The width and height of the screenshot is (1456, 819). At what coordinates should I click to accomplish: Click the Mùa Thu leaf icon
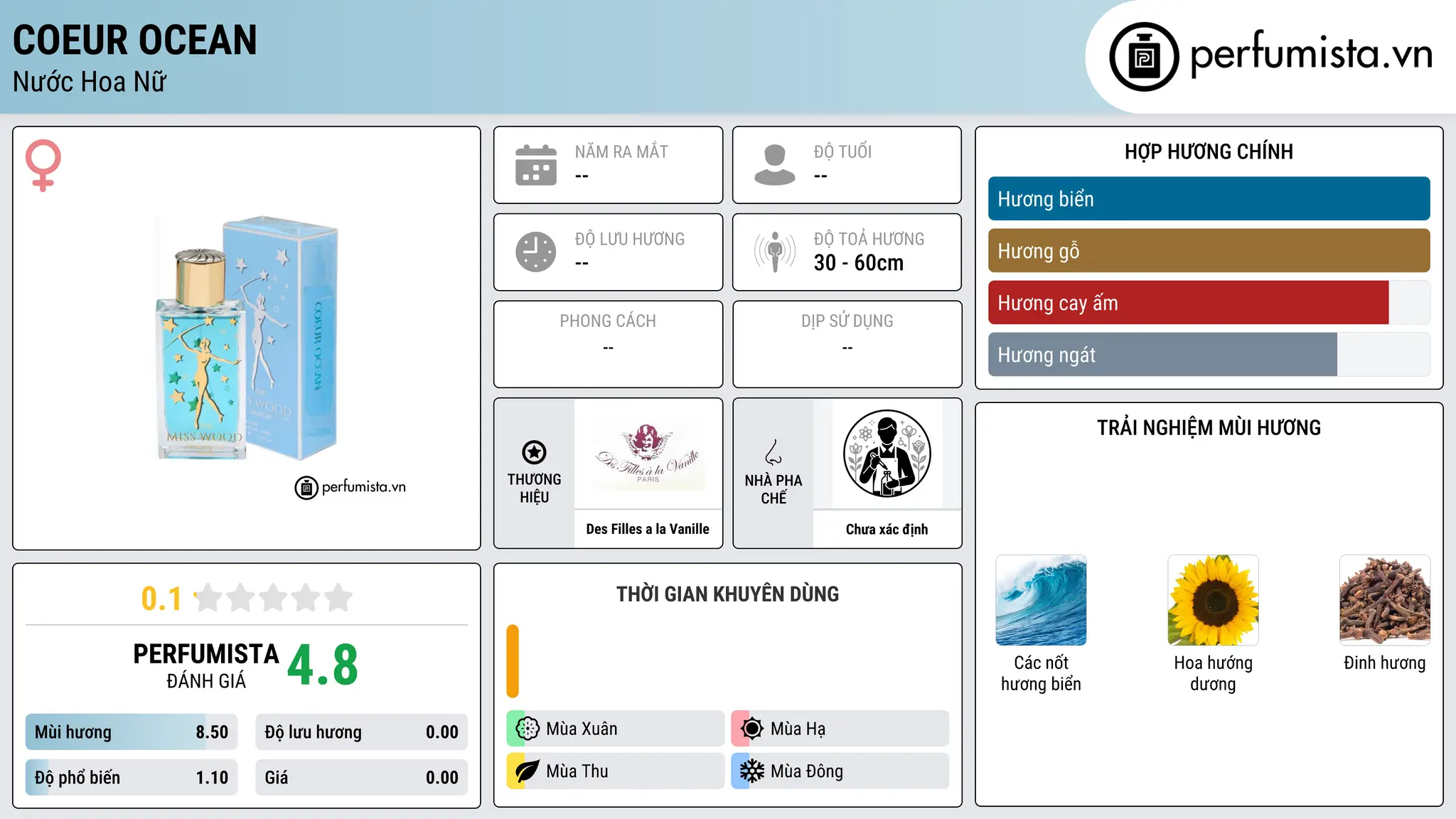tap(528, 771)
